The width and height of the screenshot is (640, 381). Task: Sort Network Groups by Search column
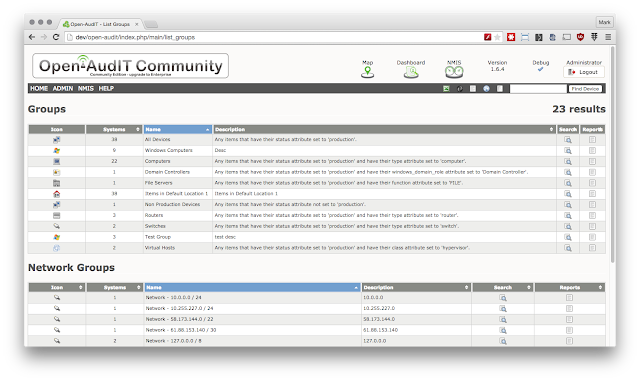tap(503, 287)
